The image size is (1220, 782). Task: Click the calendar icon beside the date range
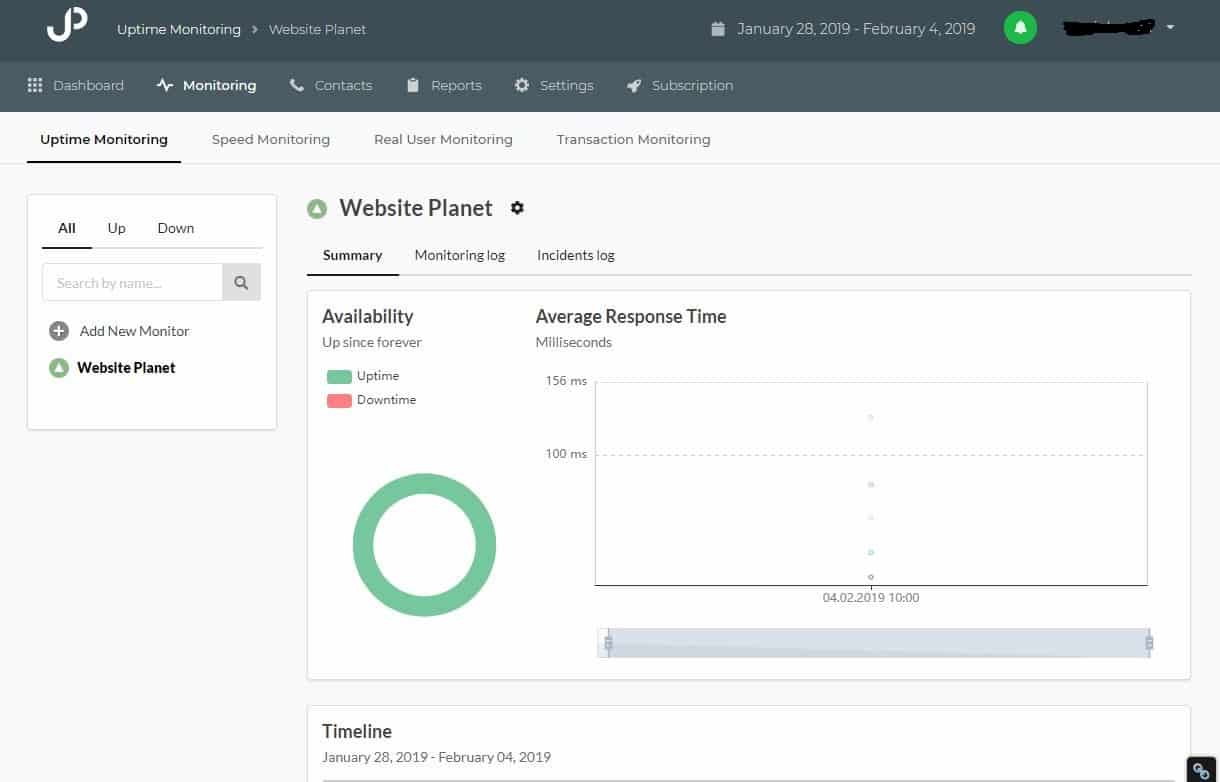[x=717, y=29]
